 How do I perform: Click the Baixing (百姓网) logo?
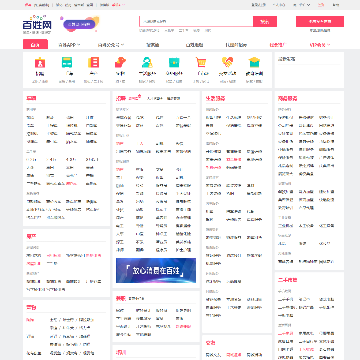point(37,25)
